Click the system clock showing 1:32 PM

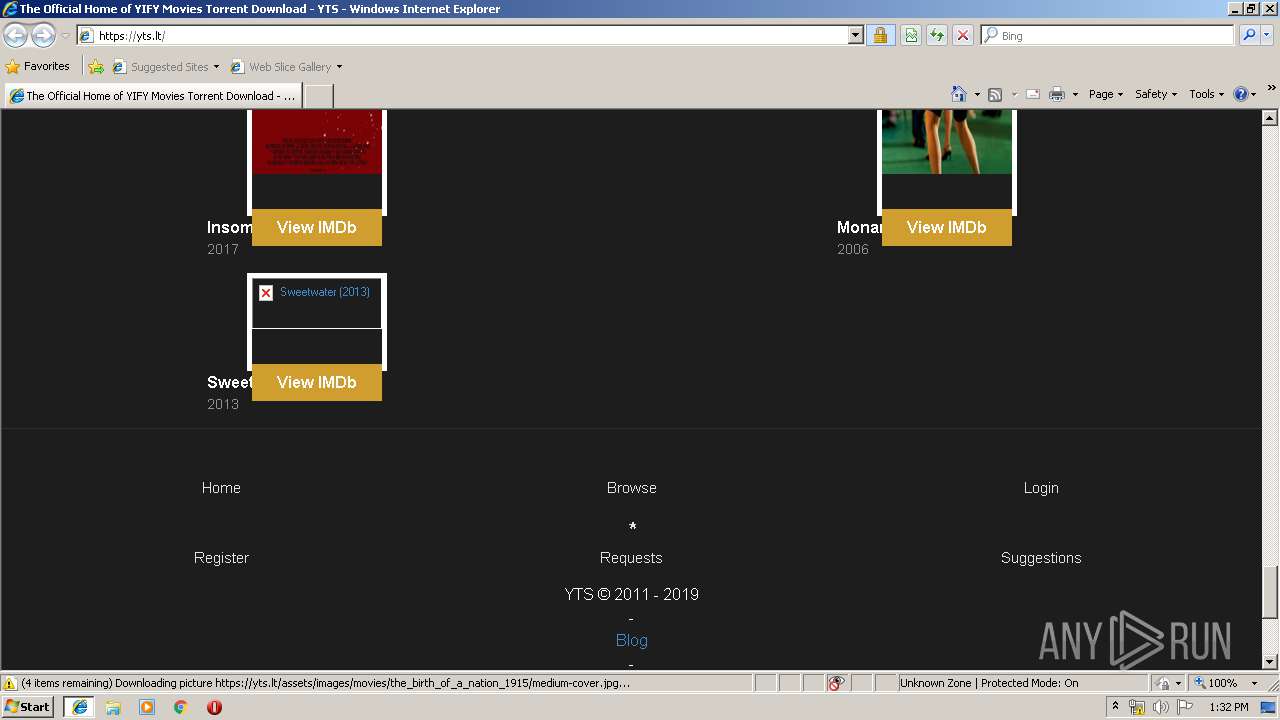point(1228,707)
